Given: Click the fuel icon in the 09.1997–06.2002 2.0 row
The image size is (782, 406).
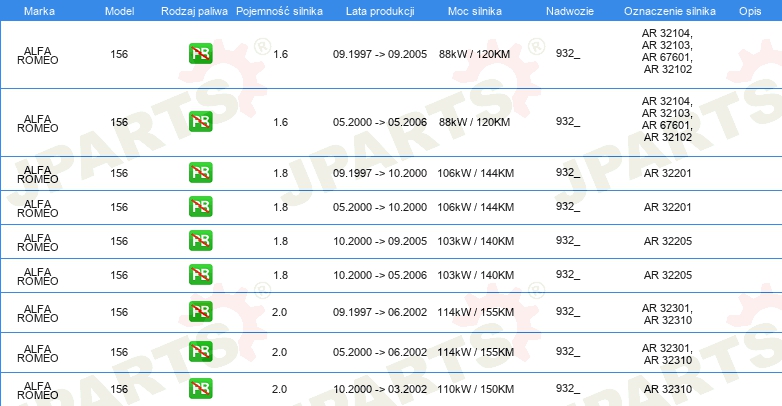Looking at the screenshot, I should point(200,312).
